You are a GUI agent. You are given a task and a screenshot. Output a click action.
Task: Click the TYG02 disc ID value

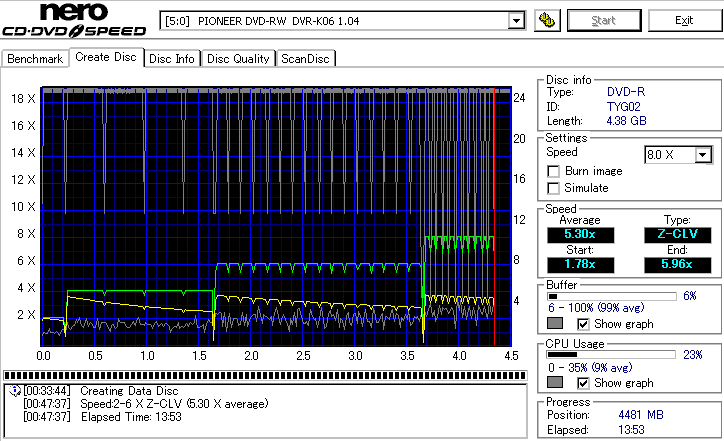pos(623,107)
